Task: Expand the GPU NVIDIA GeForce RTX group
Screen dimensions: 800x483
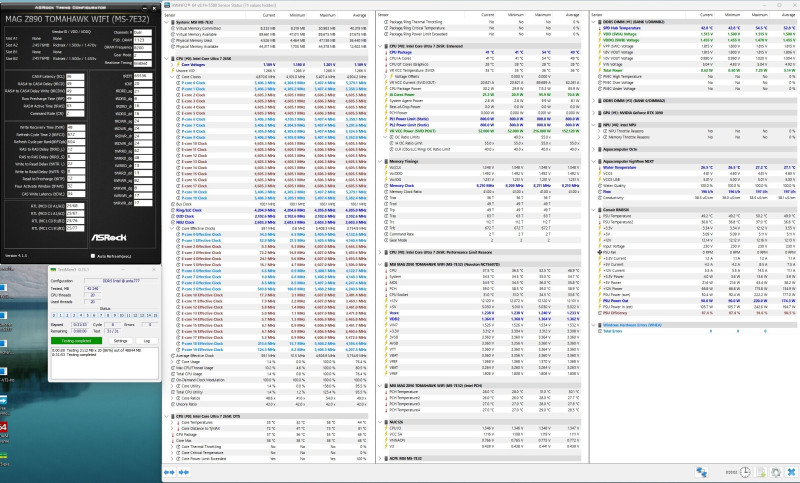Action: (593, 113)
